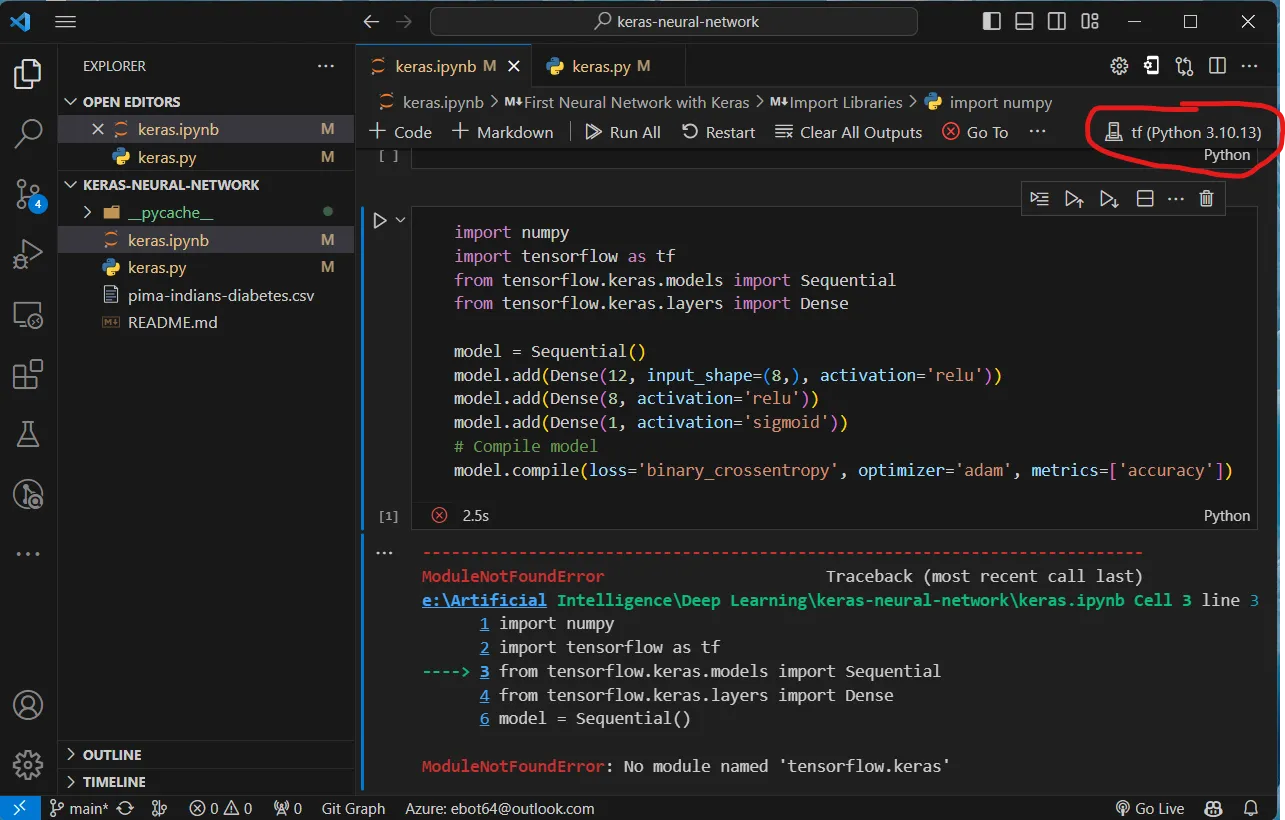Viewport: 1285px width, 820px height.
Task: Open the Search view in activity bar
Action: coord(28,132)
